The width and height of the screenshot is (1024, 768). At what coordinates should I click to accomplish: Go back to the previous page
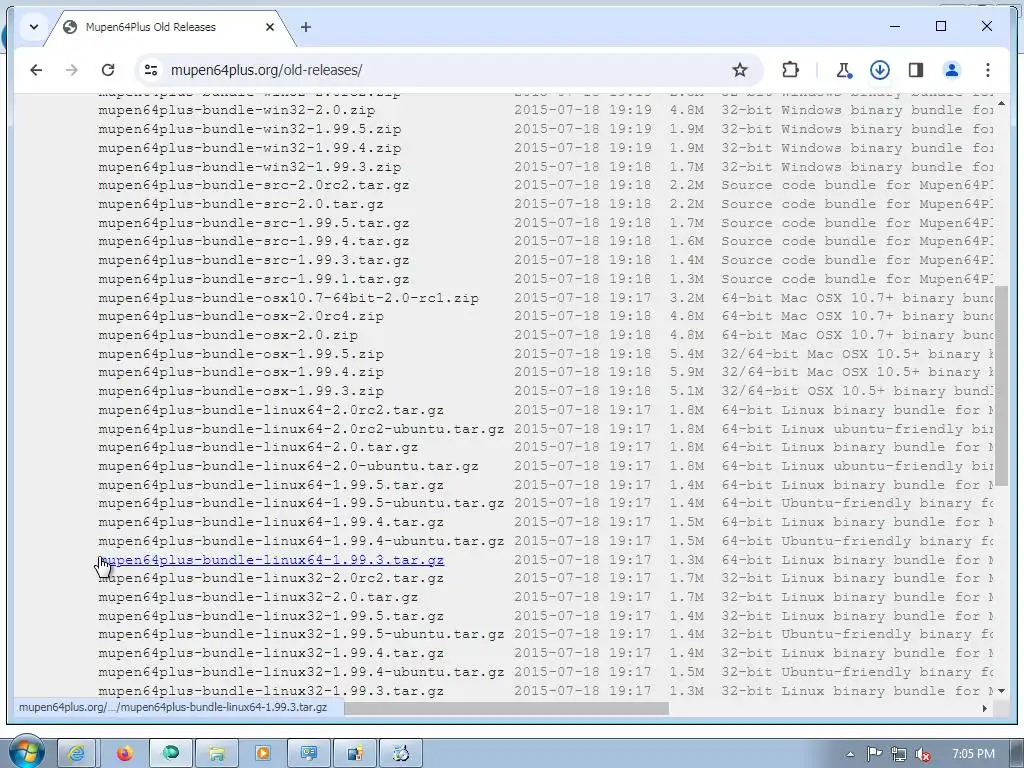pyautogui.click(x=36, y=70)
